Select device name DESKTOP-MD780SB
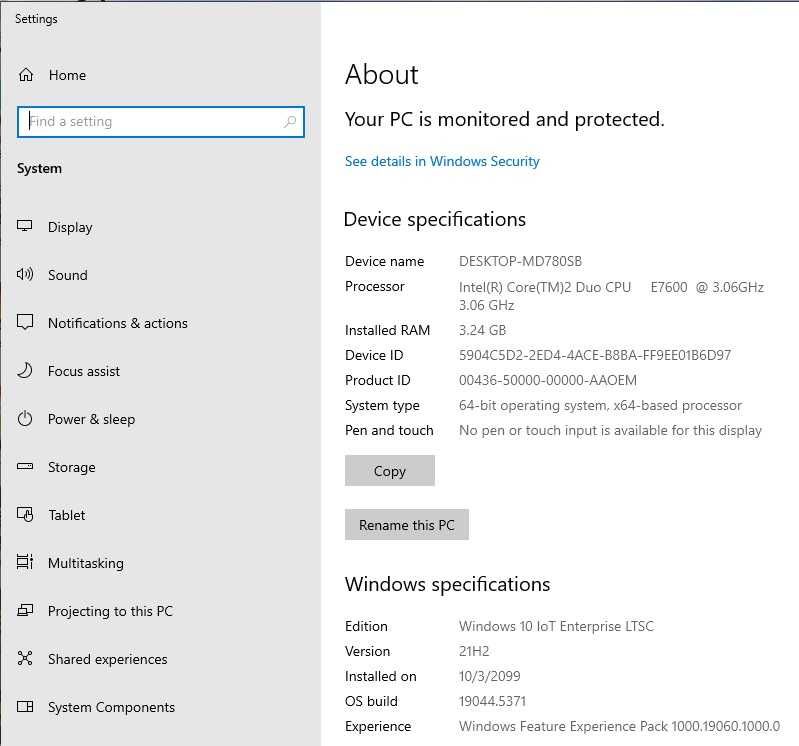Screen dimensions: 799x746 [x=520, y=261]
